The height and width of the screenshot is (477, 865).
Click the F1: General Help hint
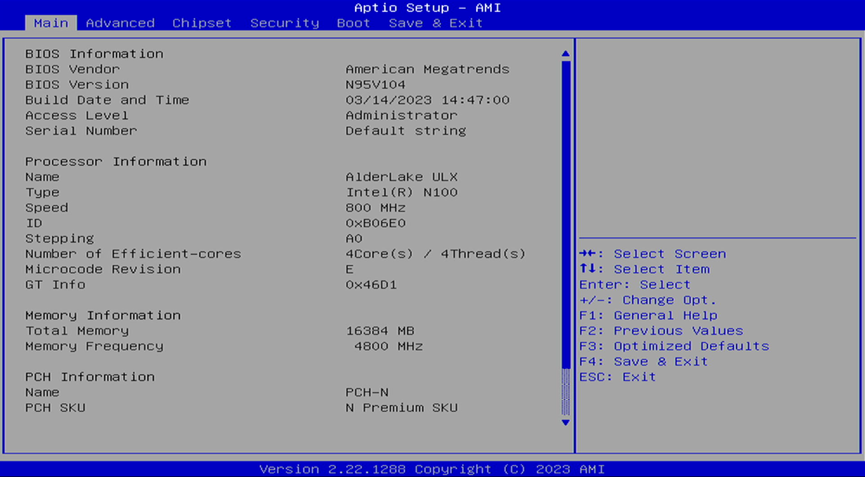tap(648, 315)
